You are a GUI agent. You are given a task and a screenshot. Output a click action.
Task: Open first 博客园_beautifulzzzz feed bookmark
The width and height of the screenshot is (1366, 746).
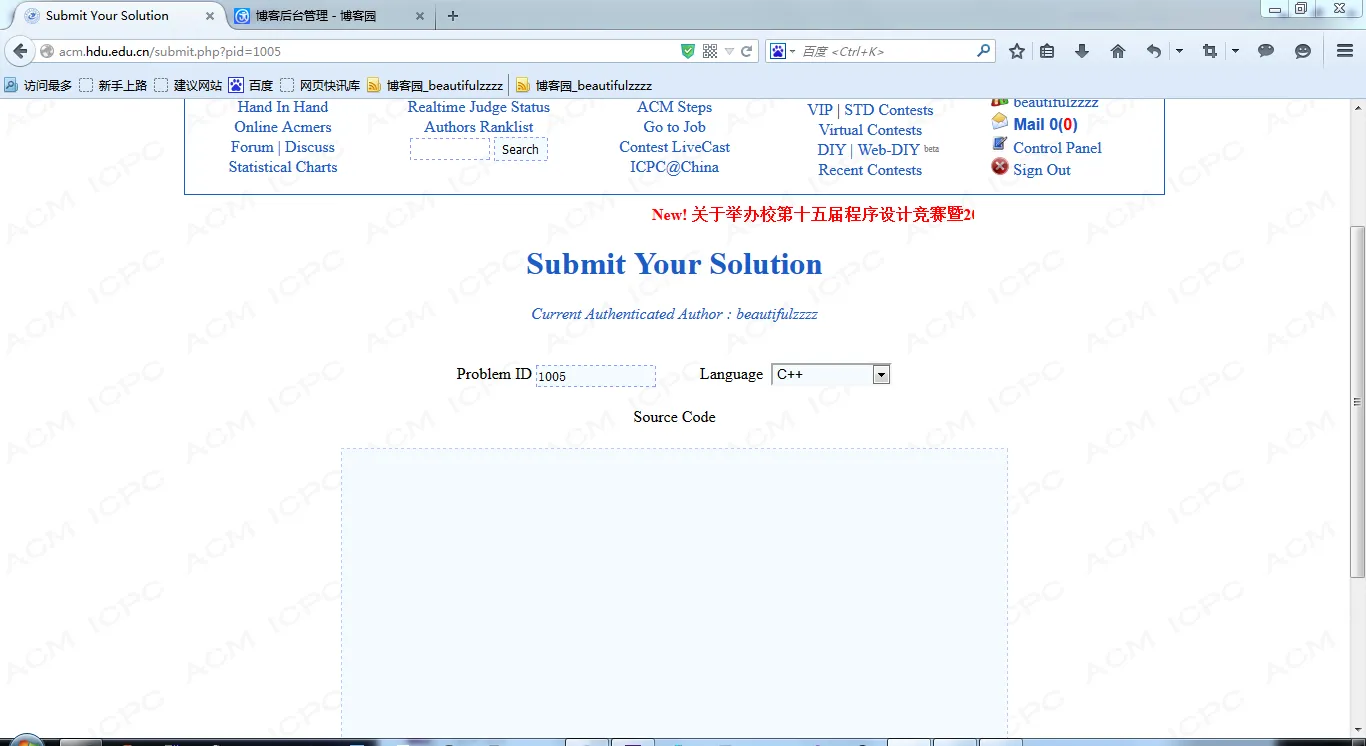(x=435, y=86)
